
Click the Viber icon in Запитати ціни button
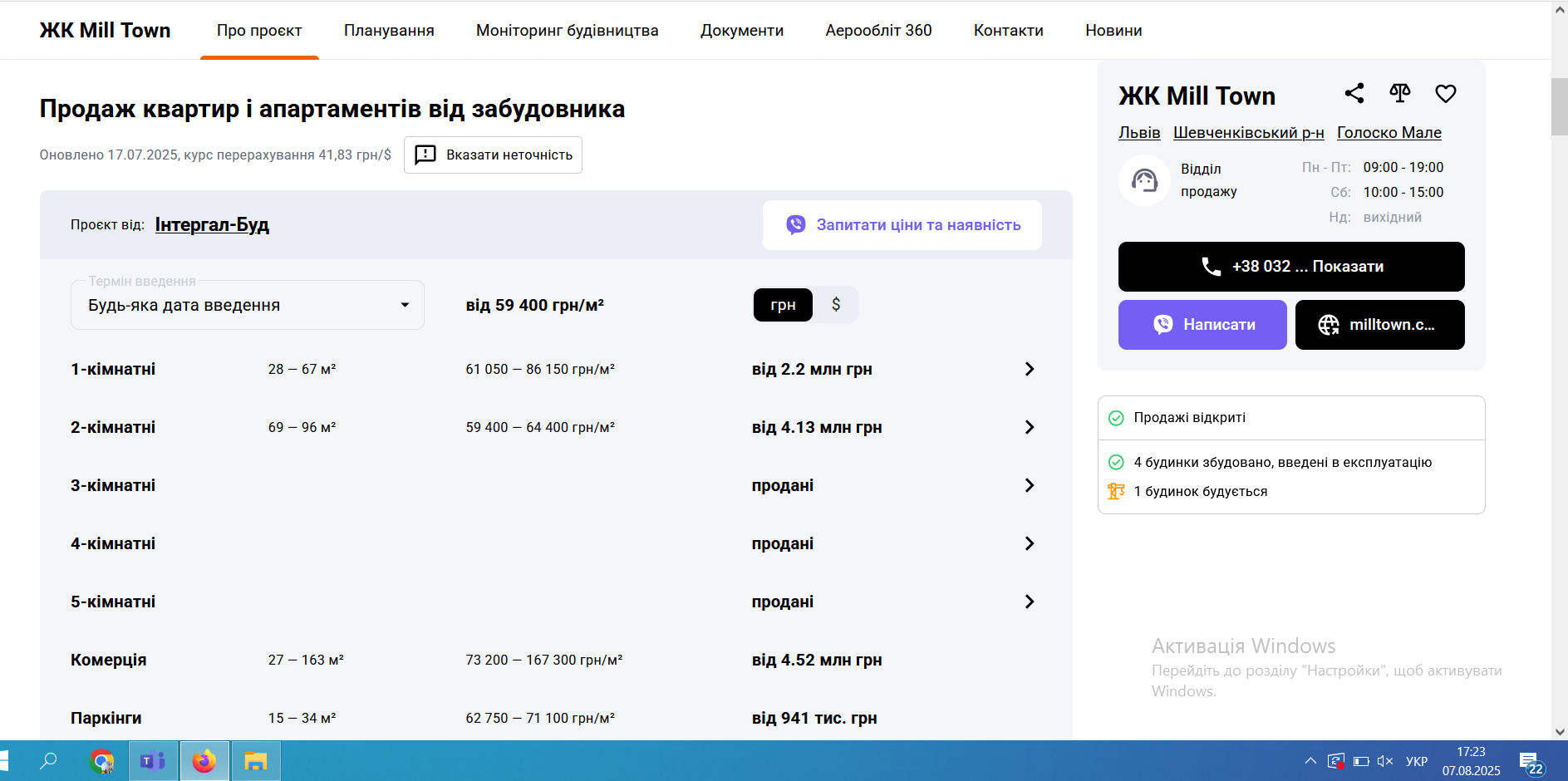pos(796,224)
